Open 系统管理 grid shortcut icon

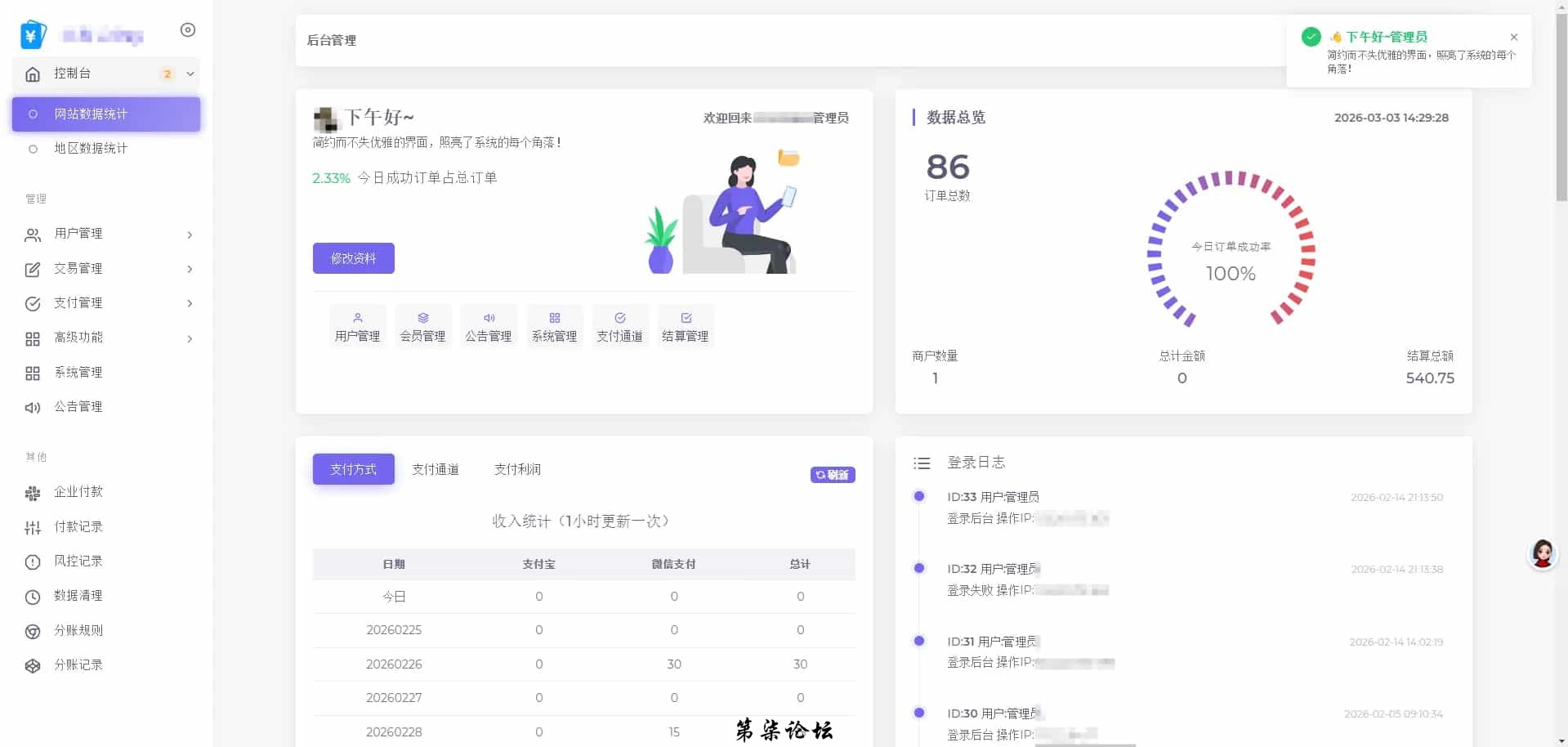554,319
